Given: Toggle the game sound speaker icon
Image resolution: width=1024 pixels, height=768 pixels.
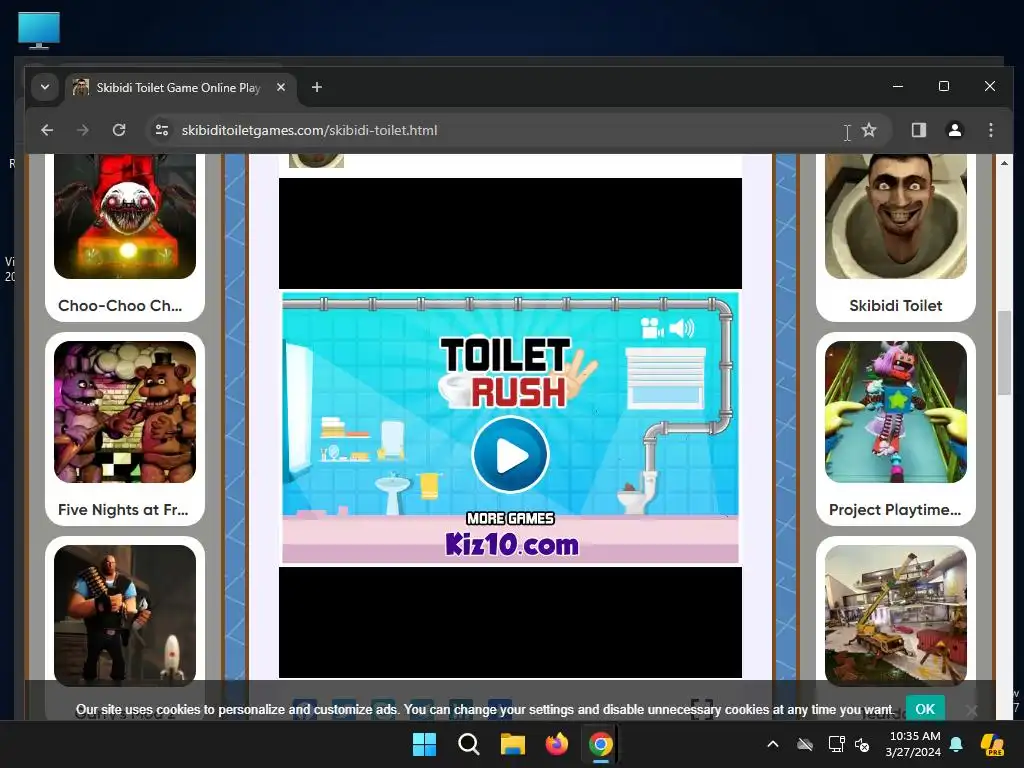Looking at the screenshot, I should point(681,328).
